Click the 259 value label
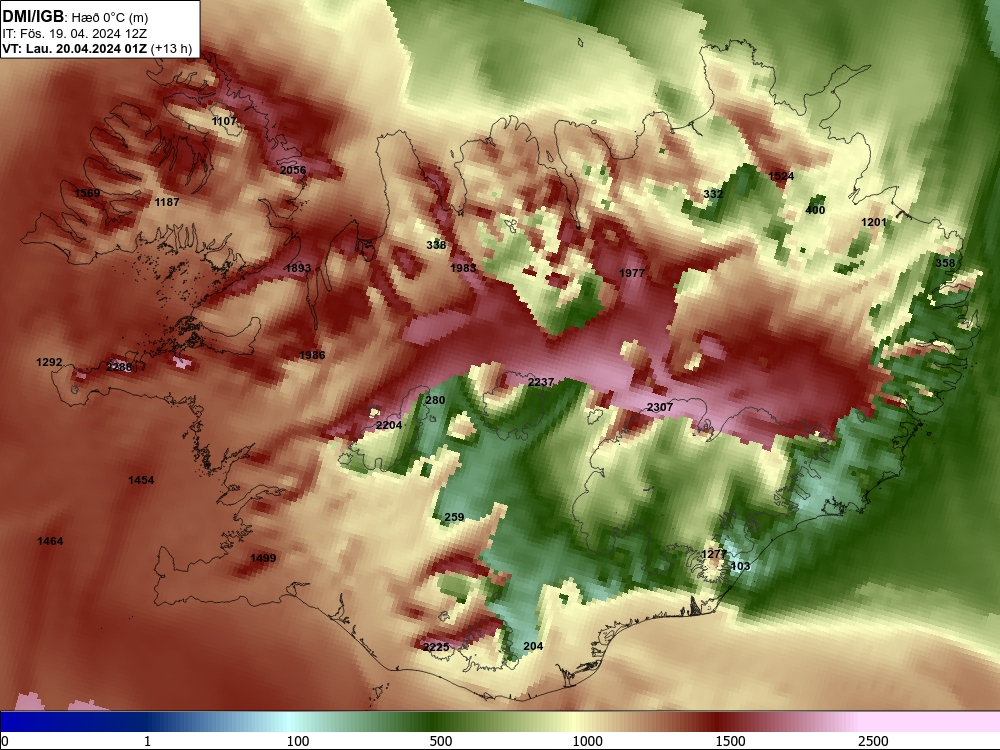Screen dimensions: 1000x750 454,517
